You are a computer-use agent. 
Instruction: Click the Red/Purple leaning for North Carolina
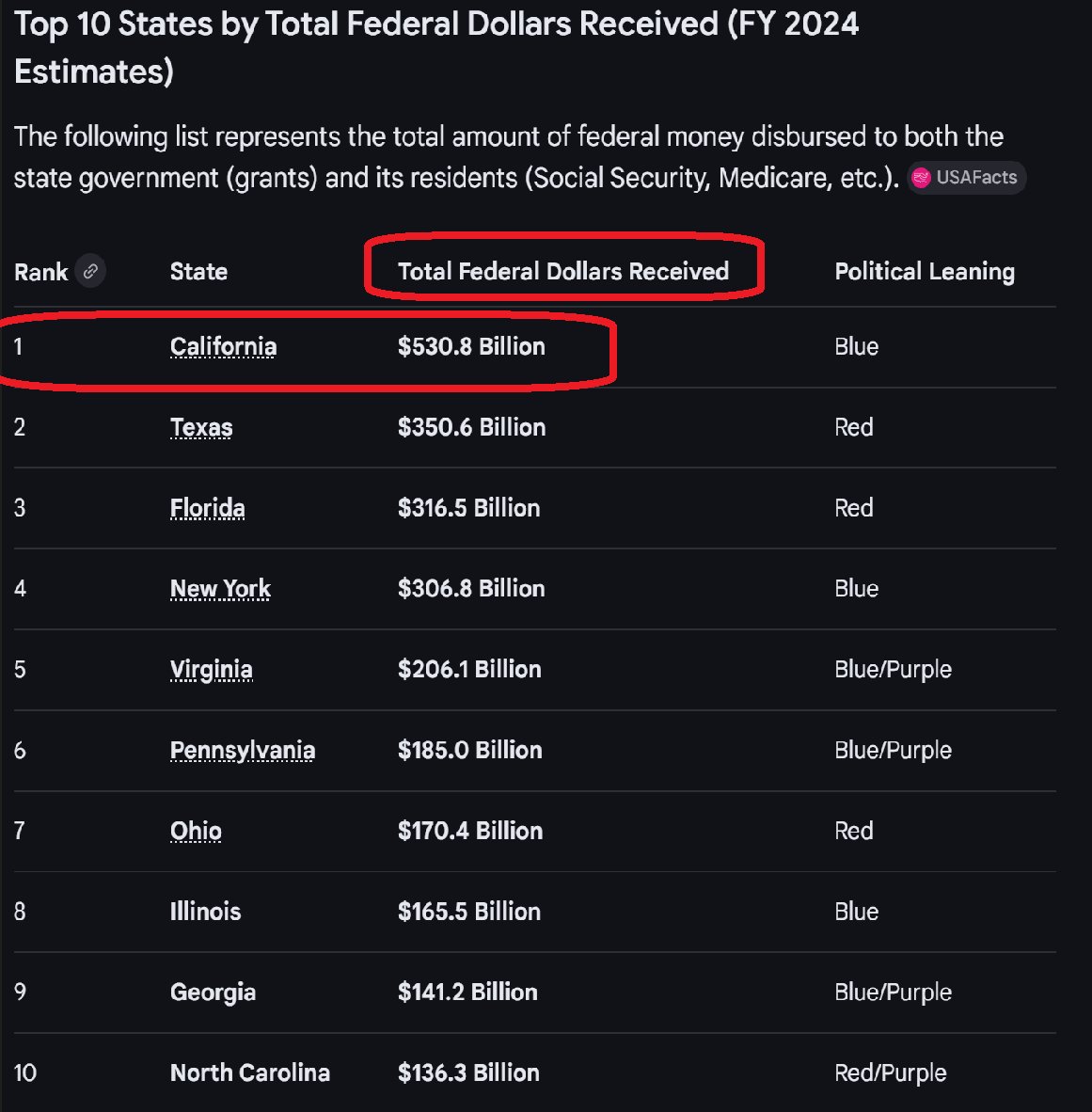[891, 1073]
